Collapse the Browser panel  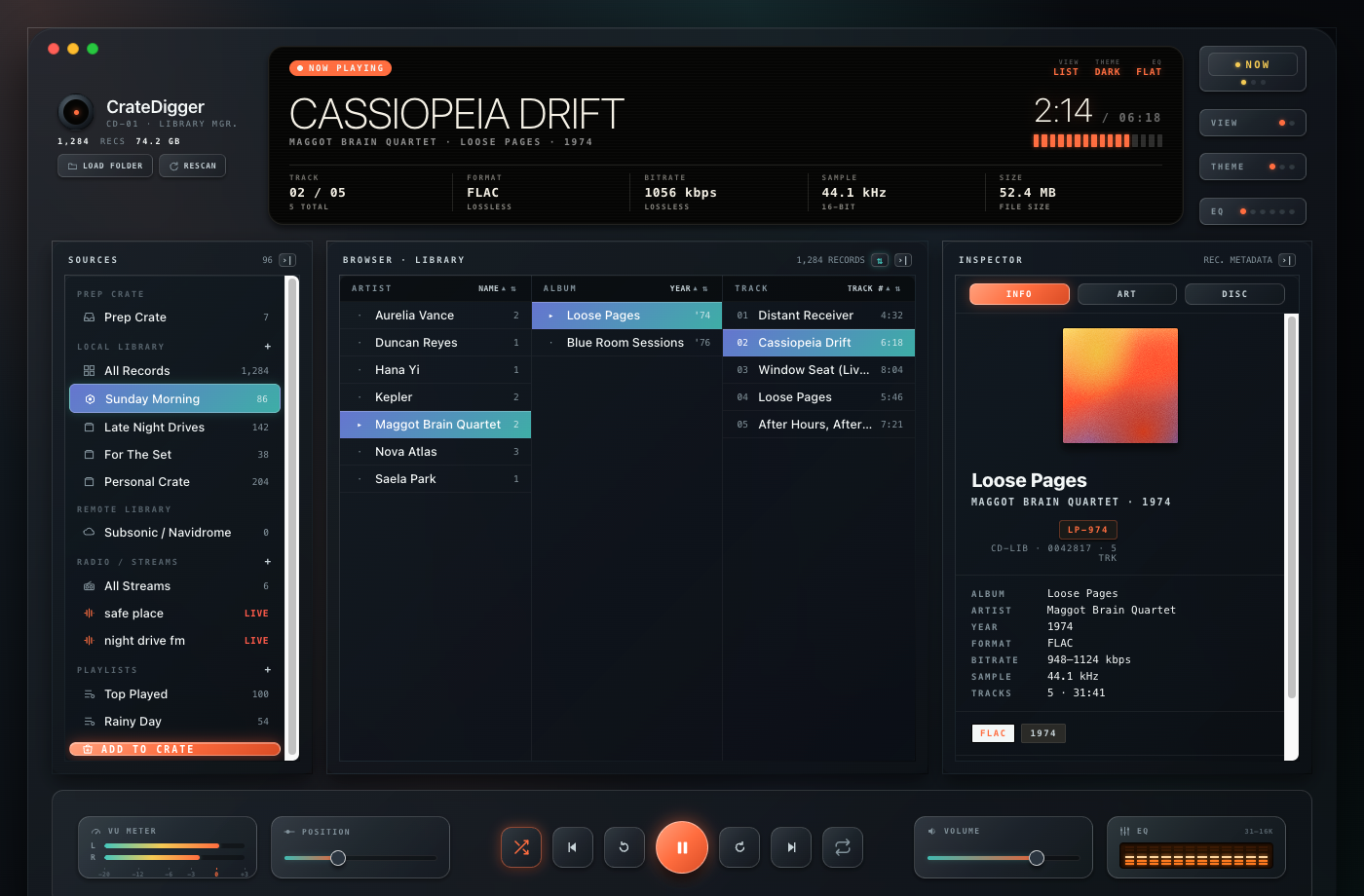coord(903,260)
